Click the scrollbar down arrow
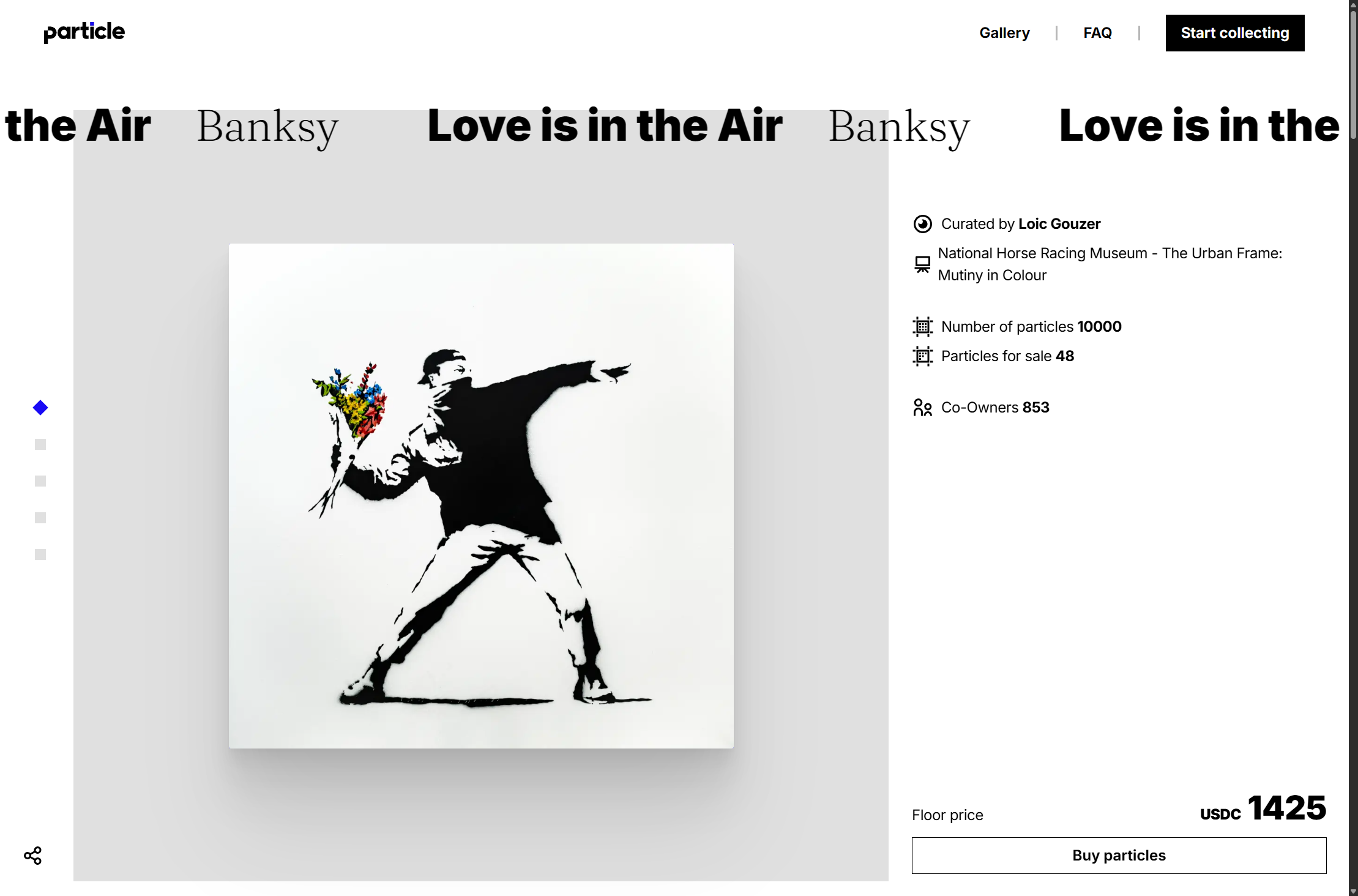The height and width of the screenshot is (896, 1358). click(1353, 892)
